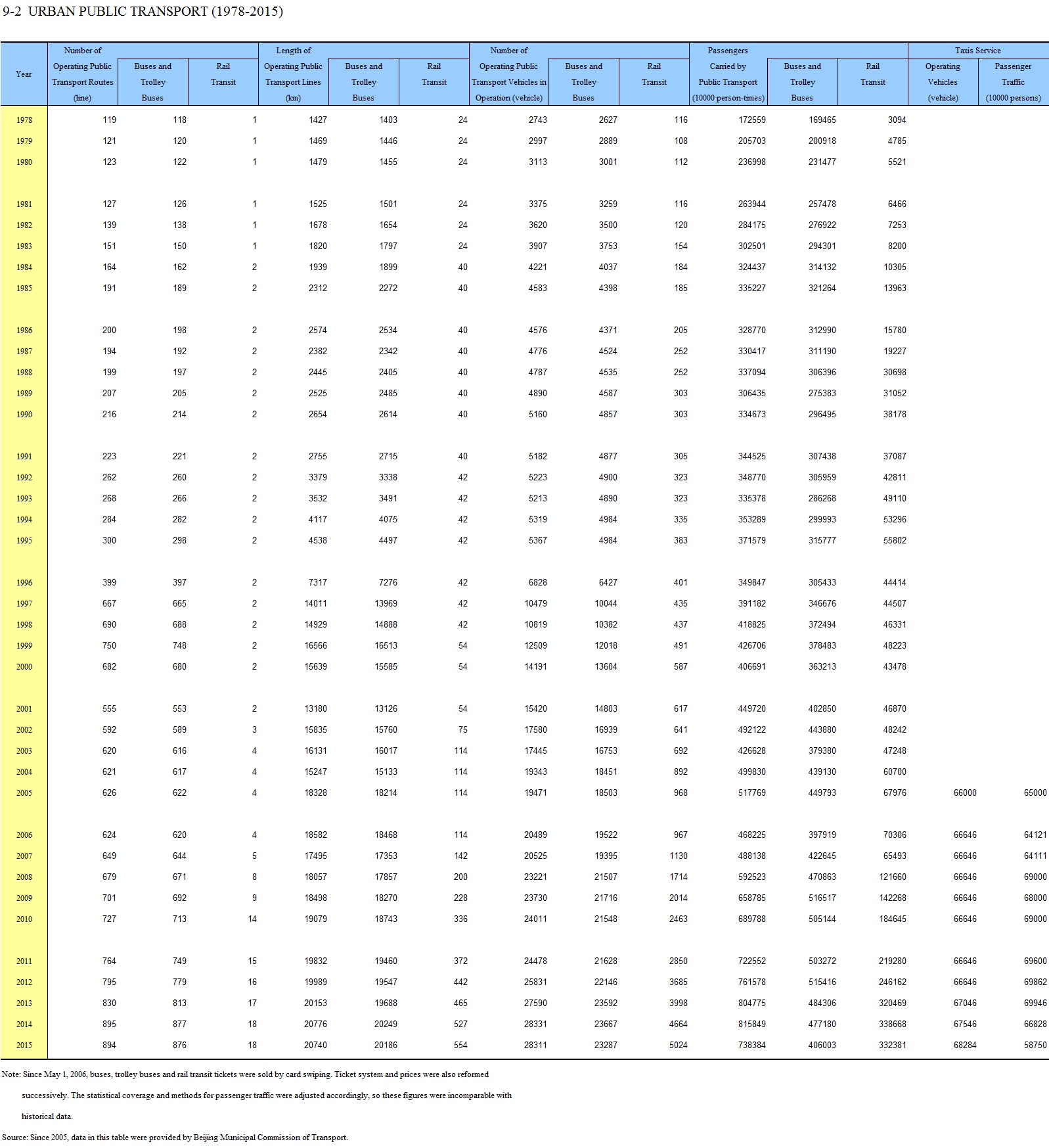Select the 'Passenger Traffic (10000 persons)' header
Screen dimensions: 1049x1148
click(1013, 82)
